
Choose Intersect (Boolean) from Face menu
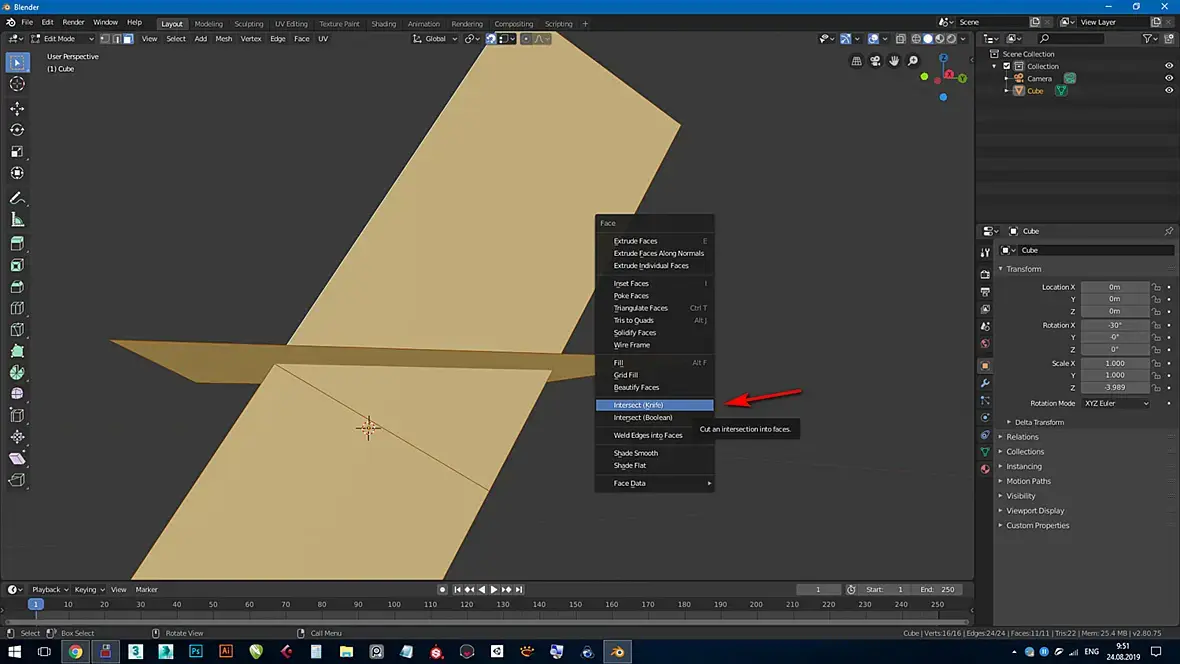click(x=643, y=418)
